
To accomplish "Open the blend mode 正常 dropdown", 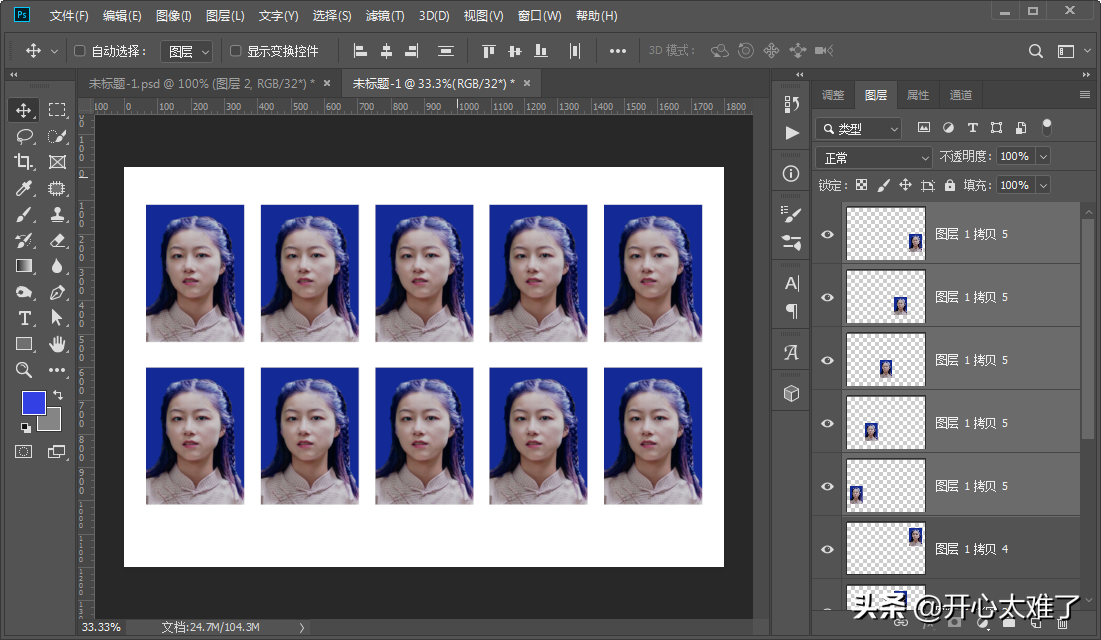I will (874, 158).
